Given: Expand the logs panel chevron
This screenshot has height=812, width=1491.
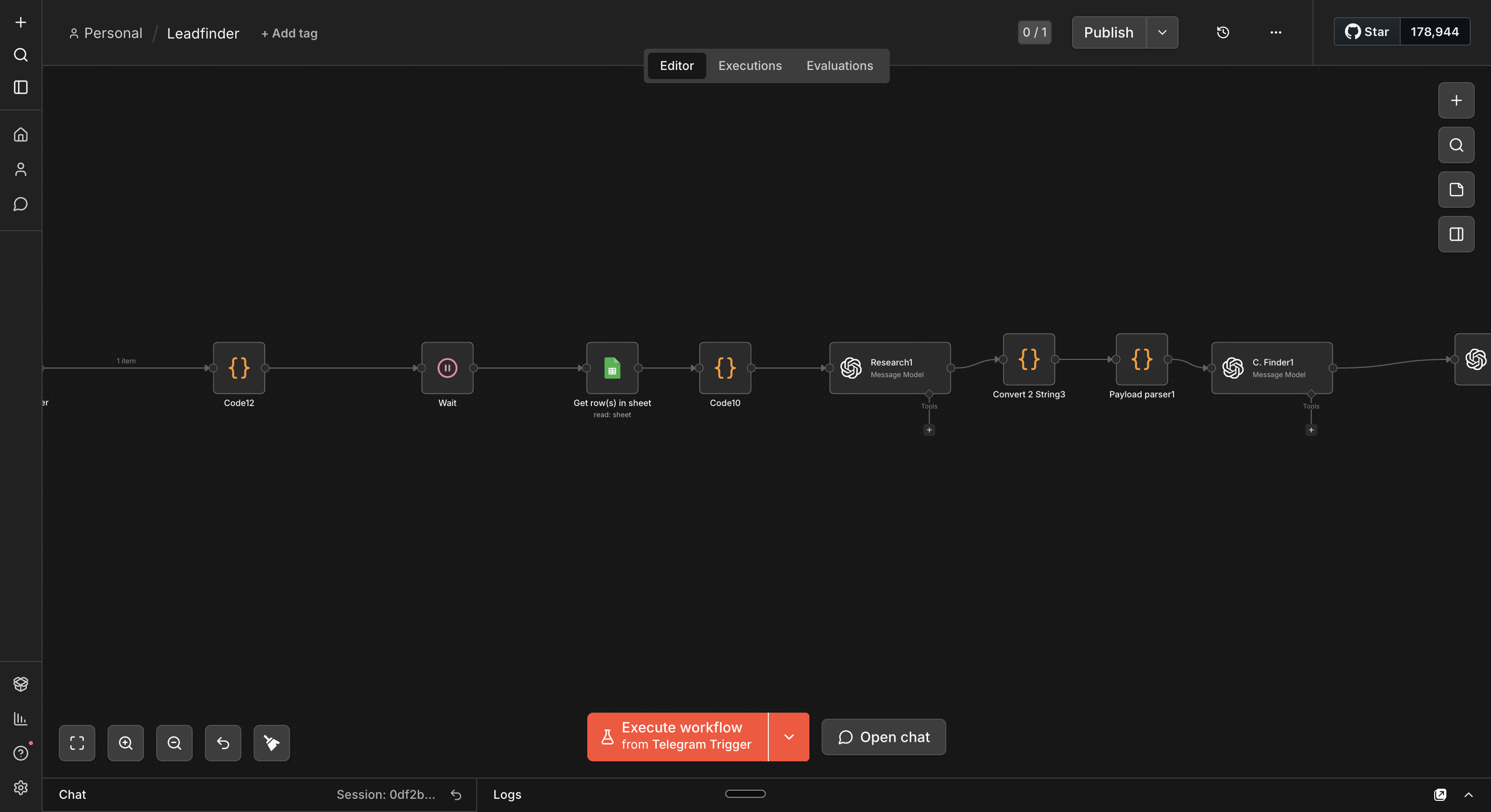Looking at the screenshot, I should pyautogui.click(x=1468, y=795).
